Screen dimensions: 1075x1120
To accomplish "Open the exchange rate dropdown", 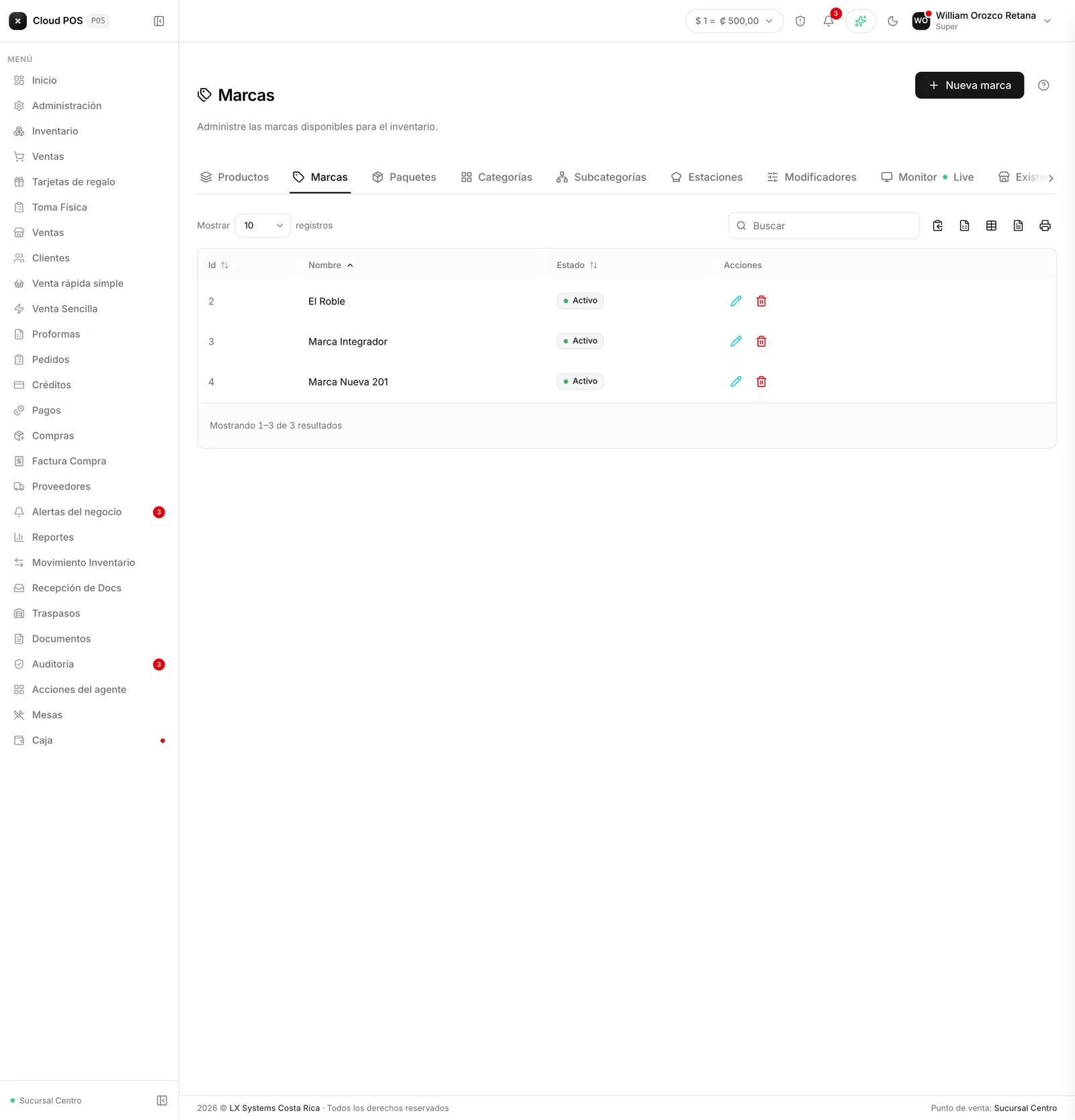I will tap(734, 21).
